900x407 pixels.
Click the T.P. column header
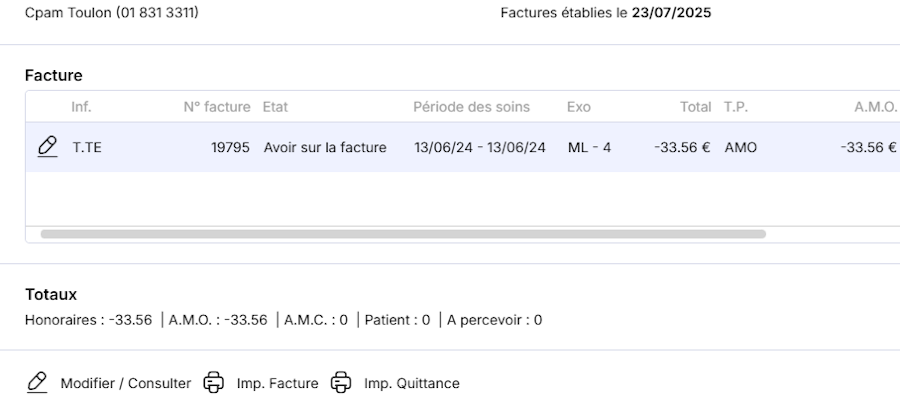[736, 107]
